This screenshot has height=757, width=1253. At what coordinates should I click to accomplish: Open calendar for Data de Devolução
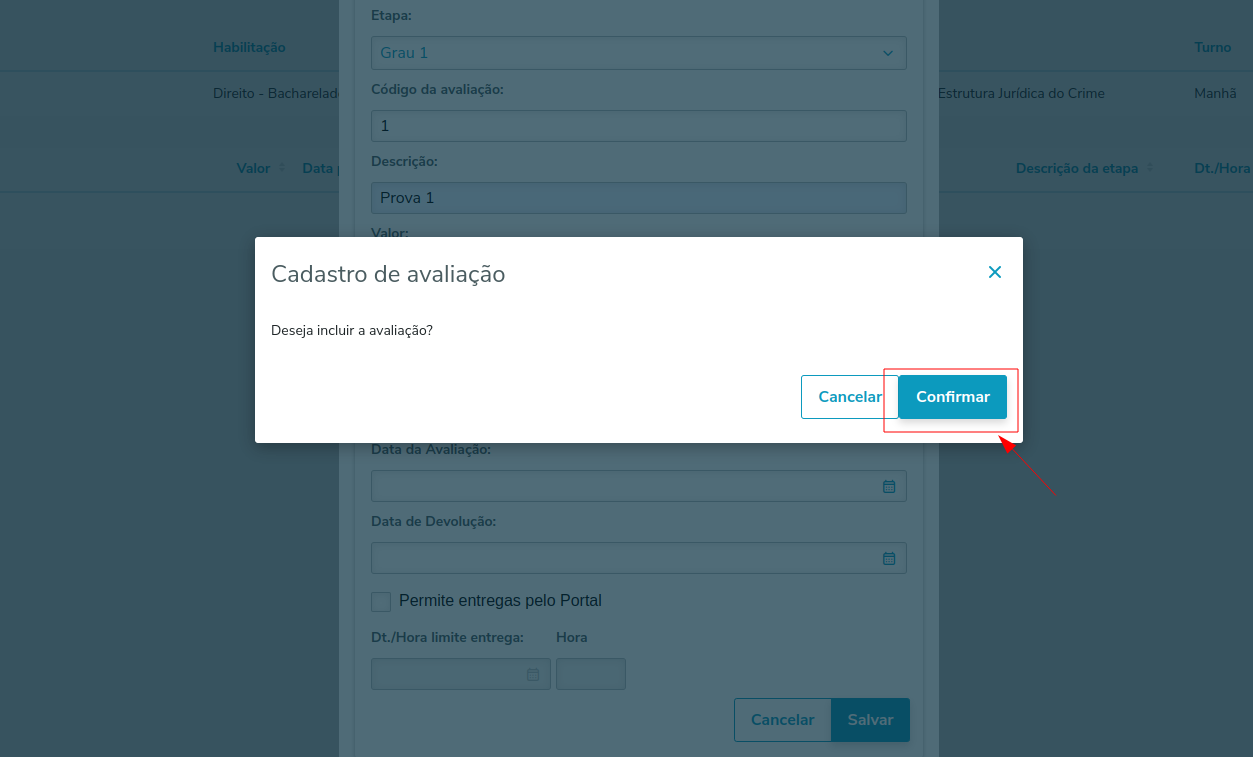click(888, 558)
